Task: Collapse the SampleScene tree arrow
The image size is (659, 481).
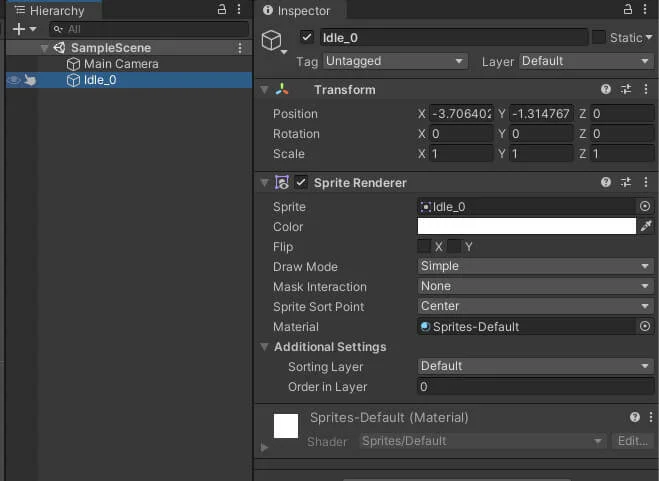Action: [x=44, y=48]
